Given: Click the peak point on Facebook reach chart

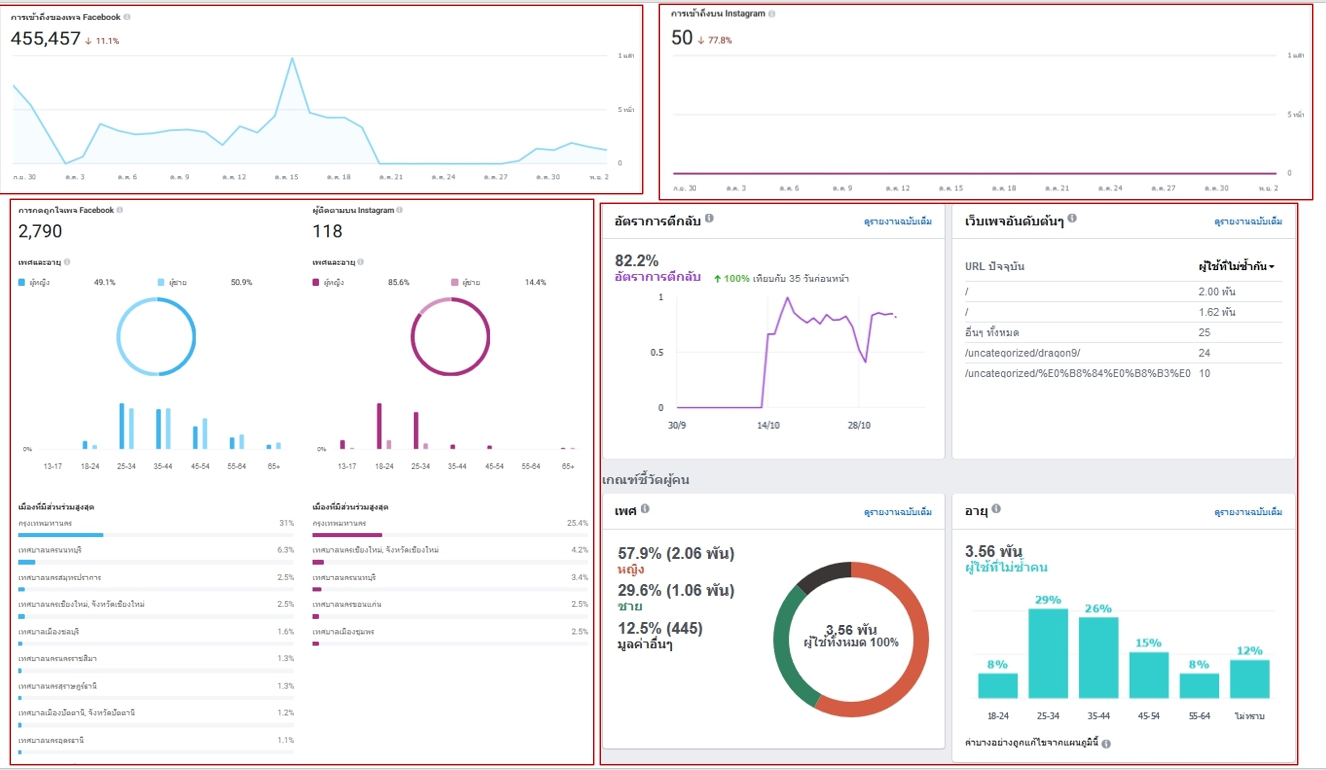Looking at the screenshot, I should (292, 58).
